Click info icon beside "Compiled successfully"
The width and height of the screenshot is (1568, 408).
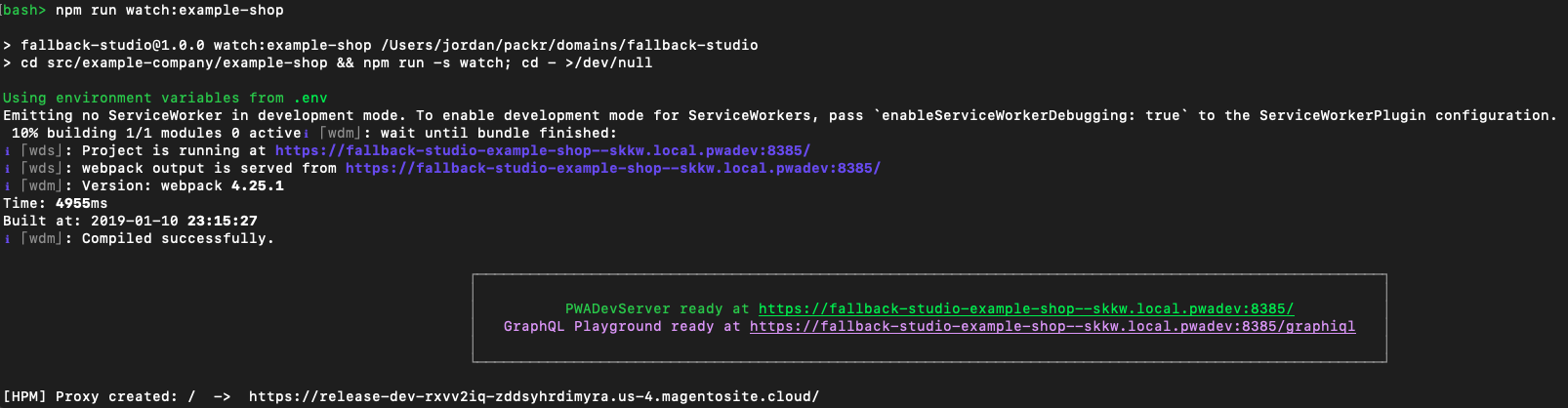coord(8,239)
